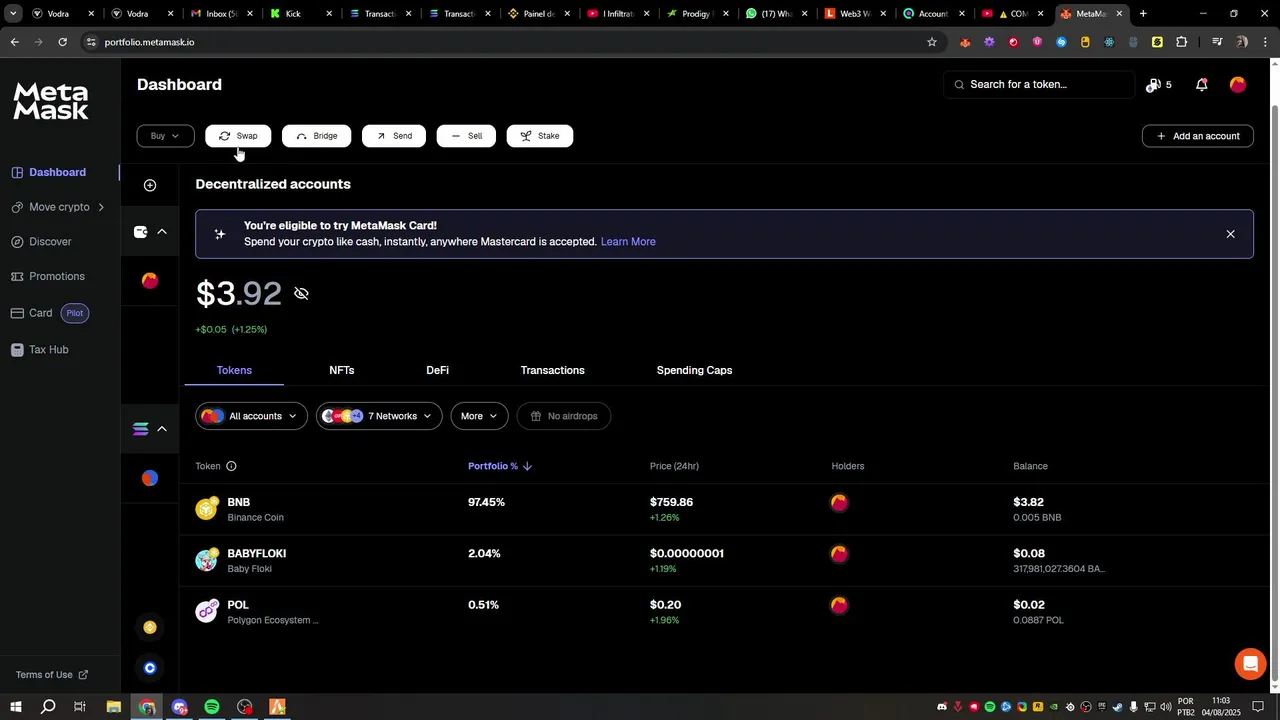1280x720 pixels.
Task: Select the orange account avatar in account rail
Action: click(150, 281)
